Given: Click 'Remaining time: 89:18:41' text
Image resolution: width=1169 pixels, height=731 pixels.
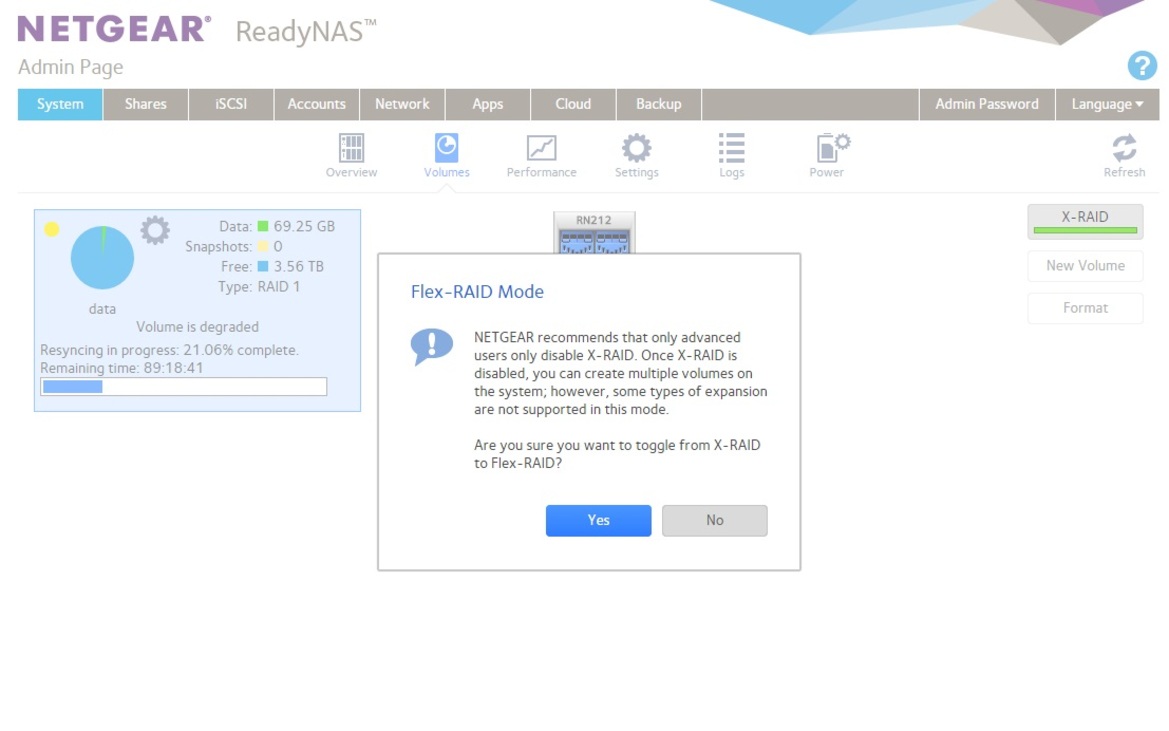Looking at the screenshot, I should pos(122,367).
